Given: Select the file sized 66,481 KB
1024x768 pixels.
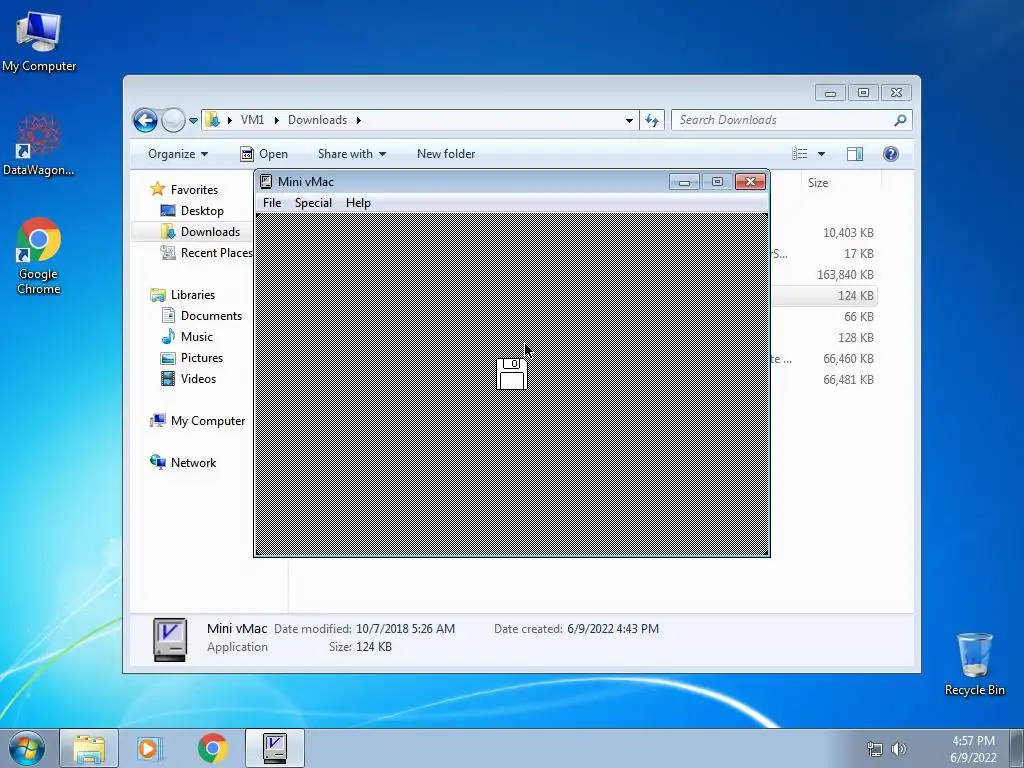Looking at the screenshot, I should pyautogui.click(x=848, y=380).
